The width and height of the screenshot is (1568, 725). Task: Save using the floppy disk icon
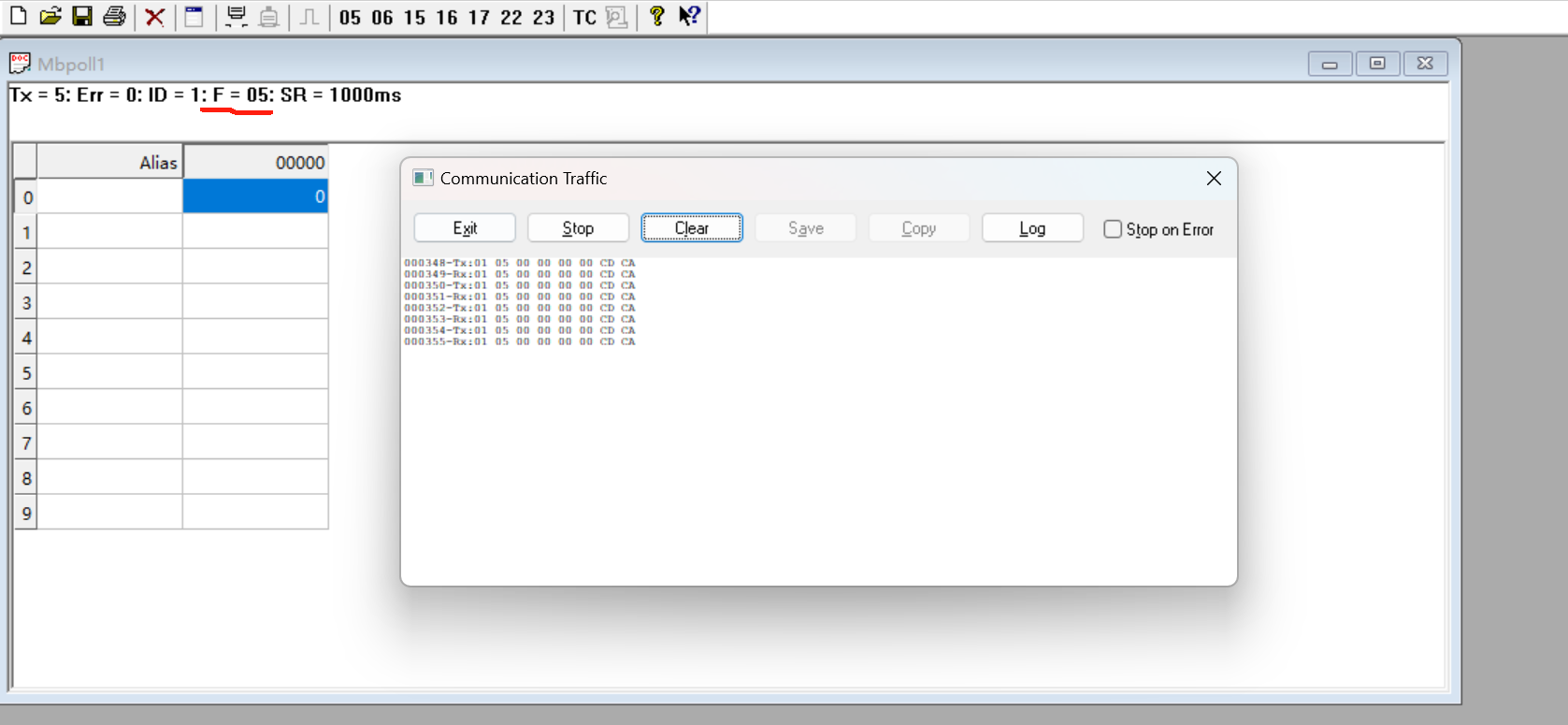[82, 16]
